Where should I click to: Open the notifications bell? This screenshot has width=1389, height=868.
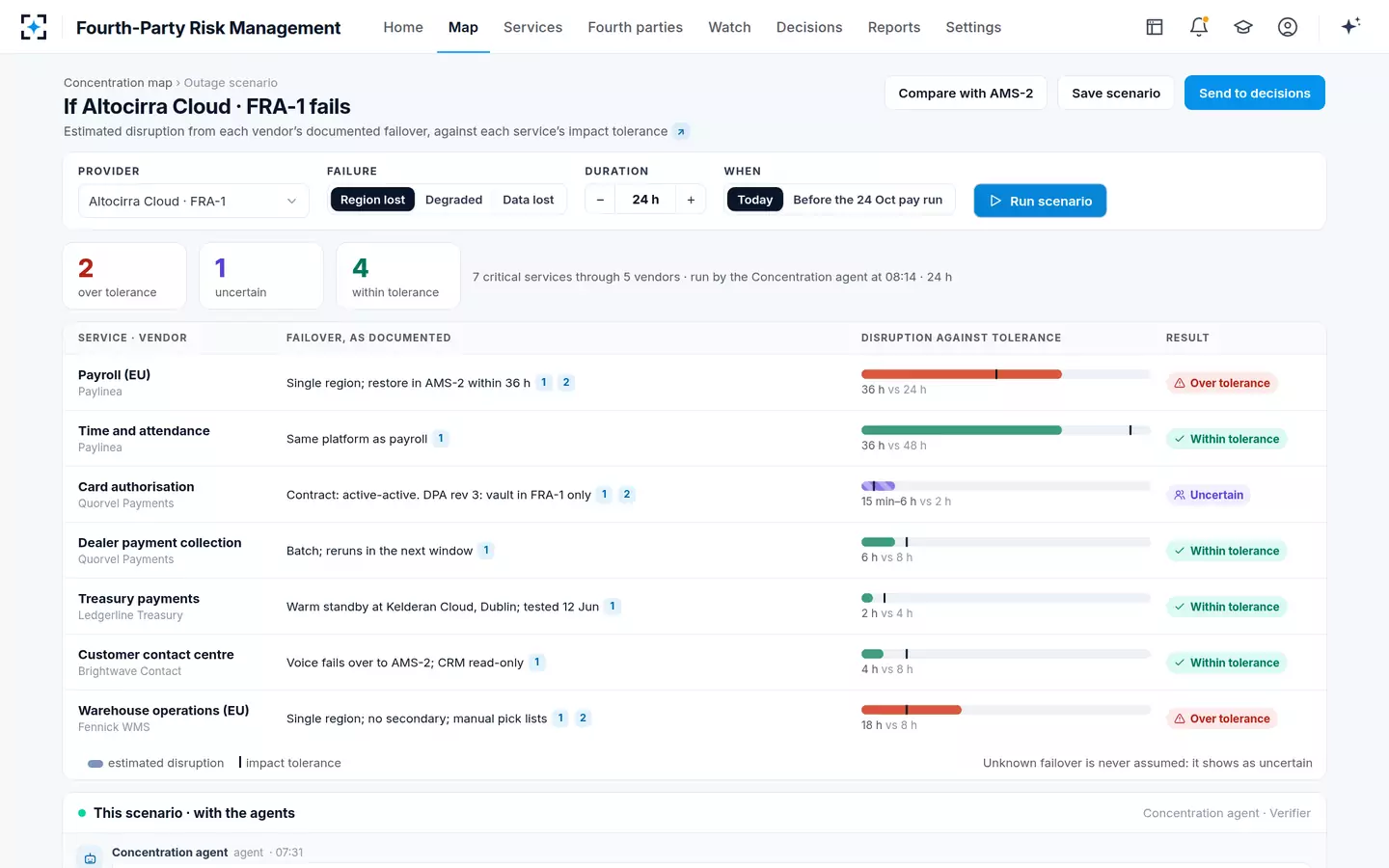coord(1199,27)
